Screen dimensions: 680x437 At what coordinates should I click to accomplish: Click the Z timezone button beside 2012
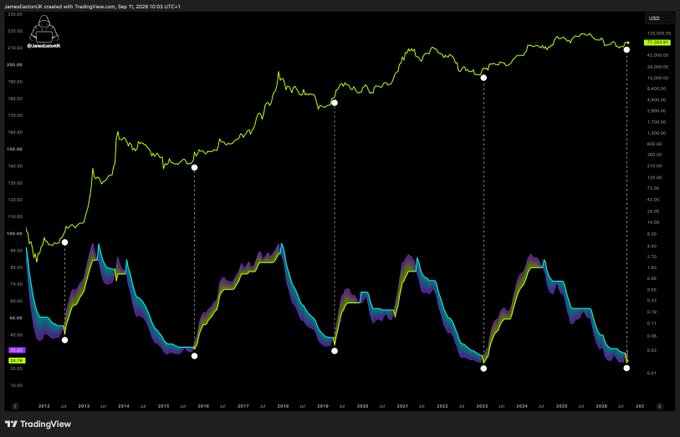pos(15,406)
